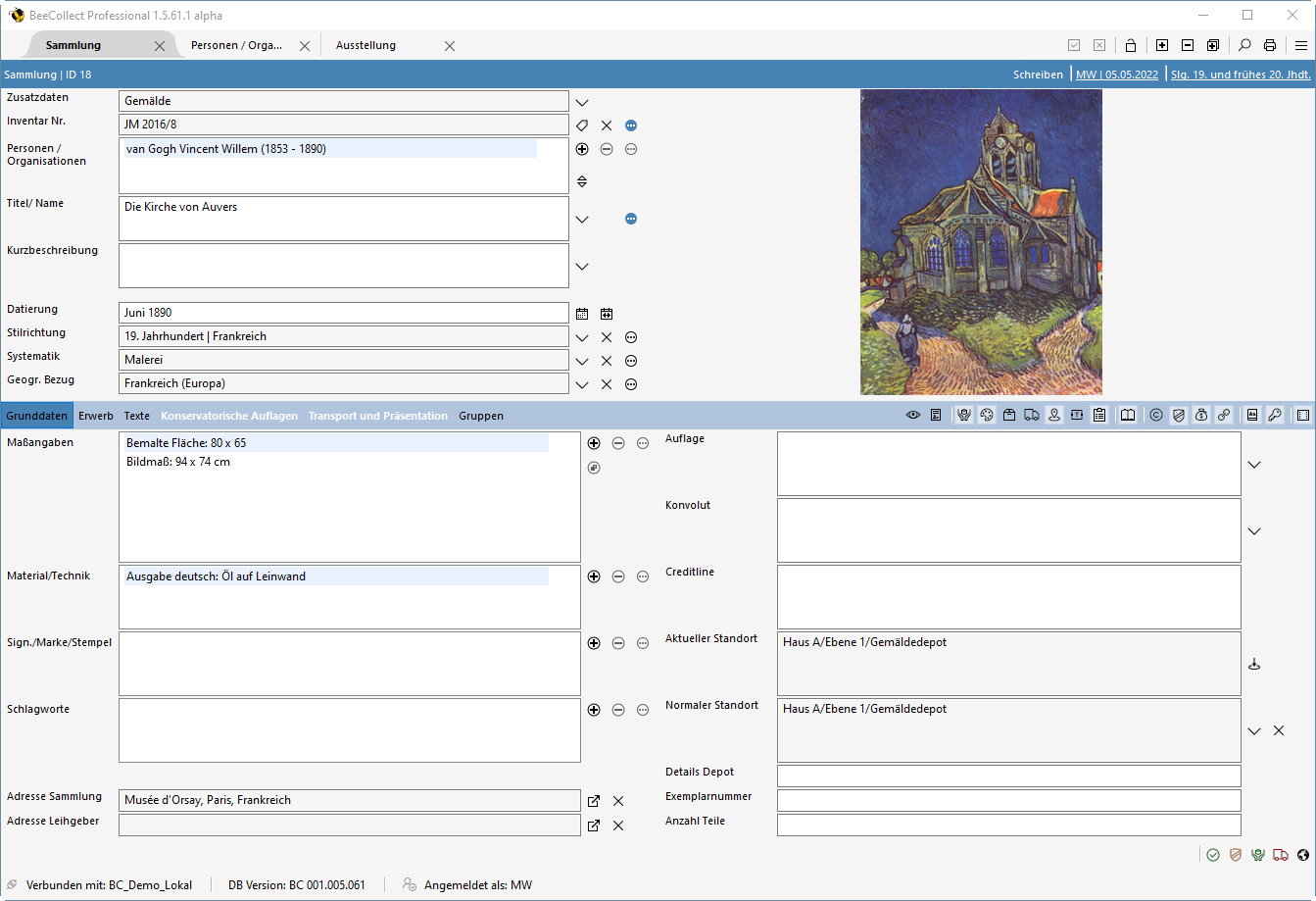1316x901 pixels.
Task: Click the date range icon beside Datierung
Action: [x=607, y=314]
